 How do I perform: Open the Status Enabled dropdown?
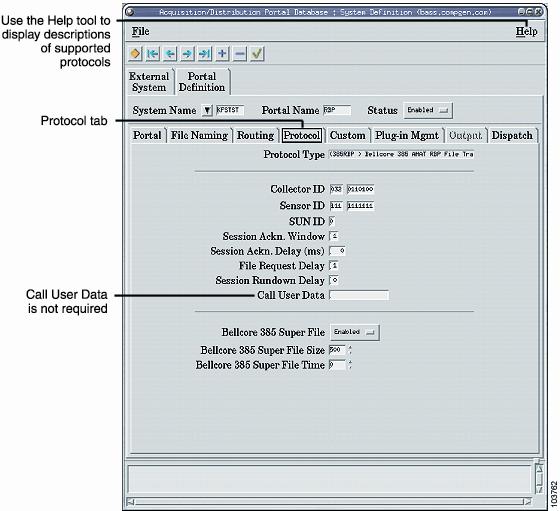coord(428,110)
